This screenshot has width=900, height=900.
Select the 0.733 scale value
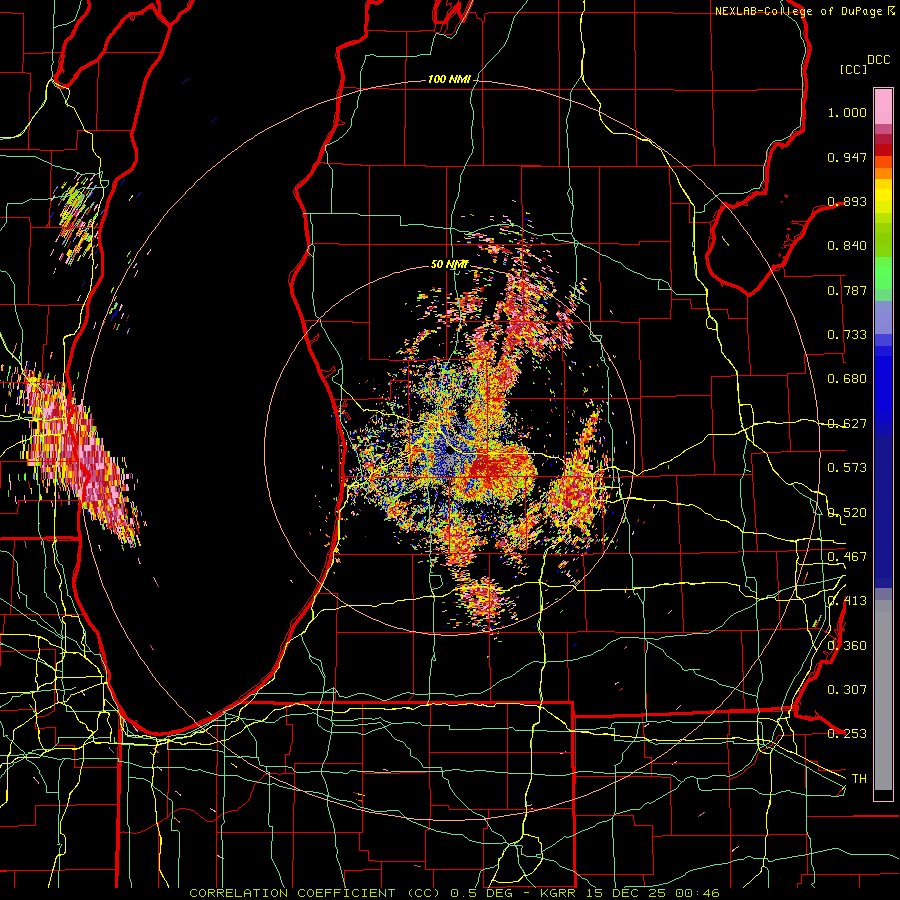pos(847,335)
